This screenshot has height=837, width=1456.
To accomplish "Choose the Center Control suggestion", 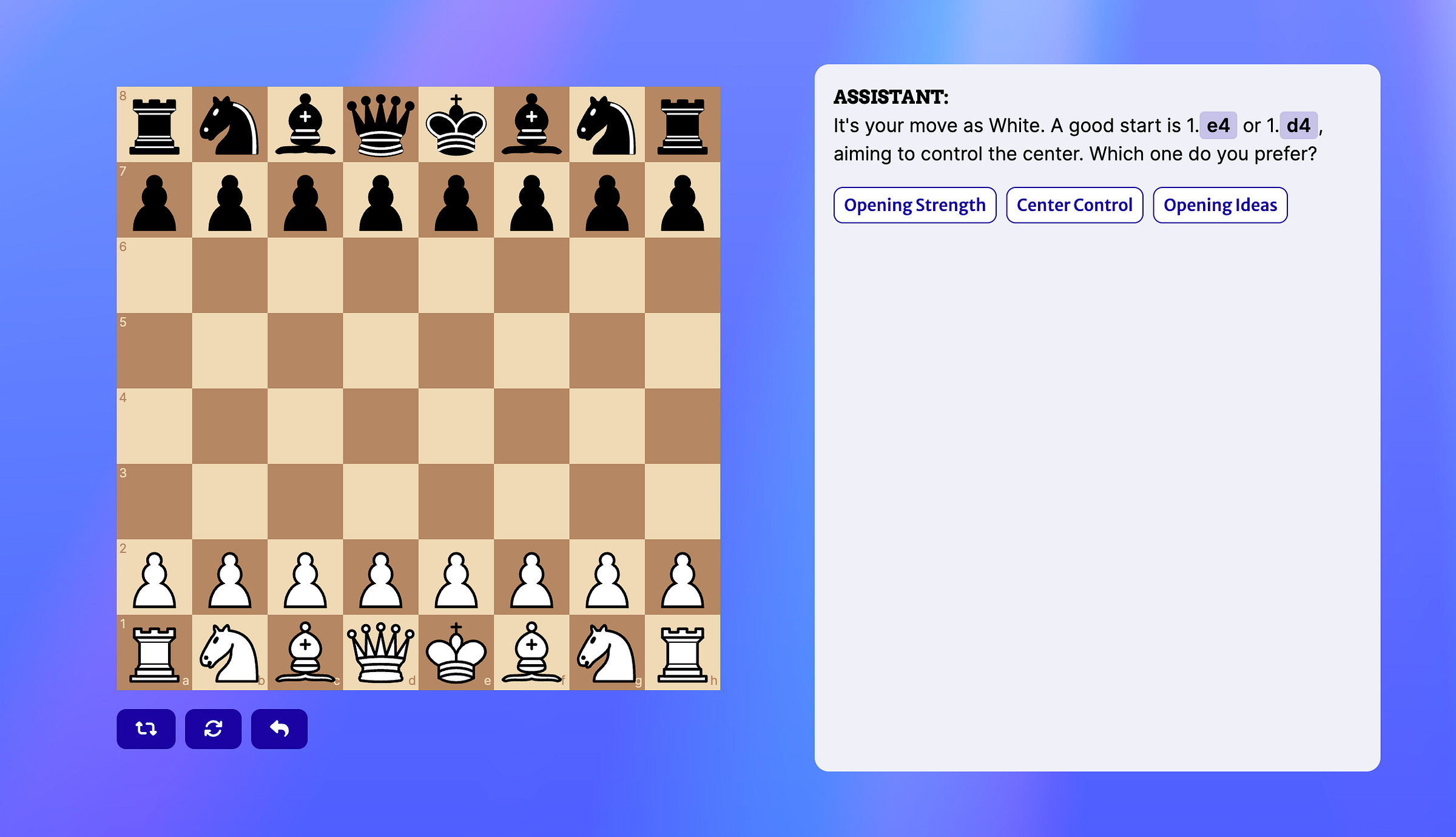I will click(1074, 205).
